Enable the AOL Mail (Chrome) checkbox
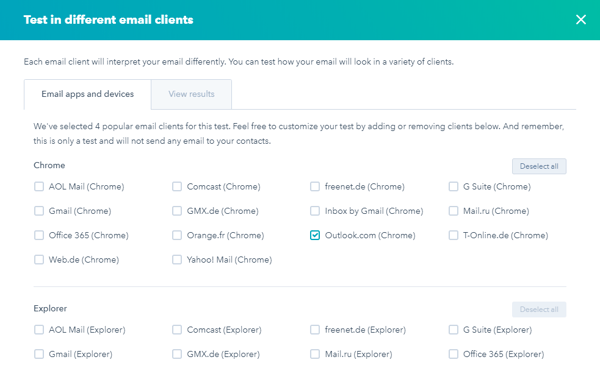The width and height of the screenshot is (600, 368). point(39,187)
